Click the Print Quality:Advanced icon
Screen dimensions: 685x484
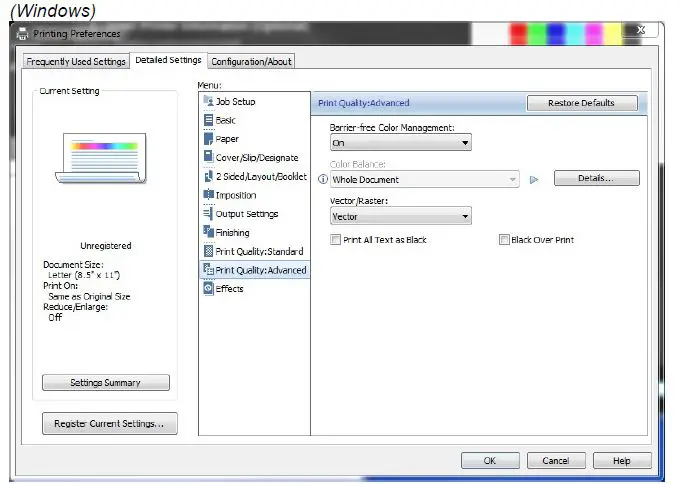click(x=208, y=270)
